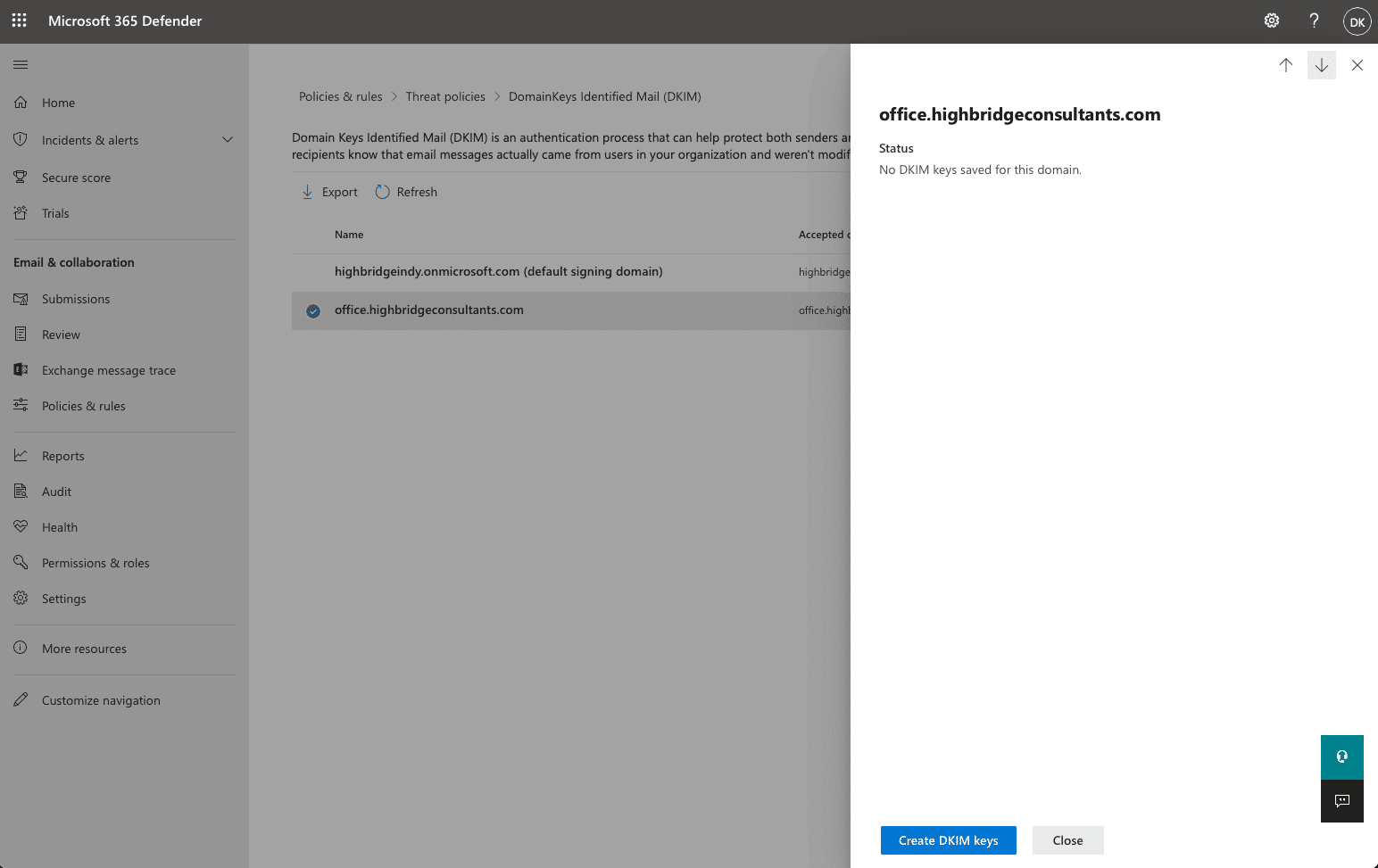This screenshot has width=1378, height=868.
Task: Open the DK account menu
Action: [x=1357, y=21]
